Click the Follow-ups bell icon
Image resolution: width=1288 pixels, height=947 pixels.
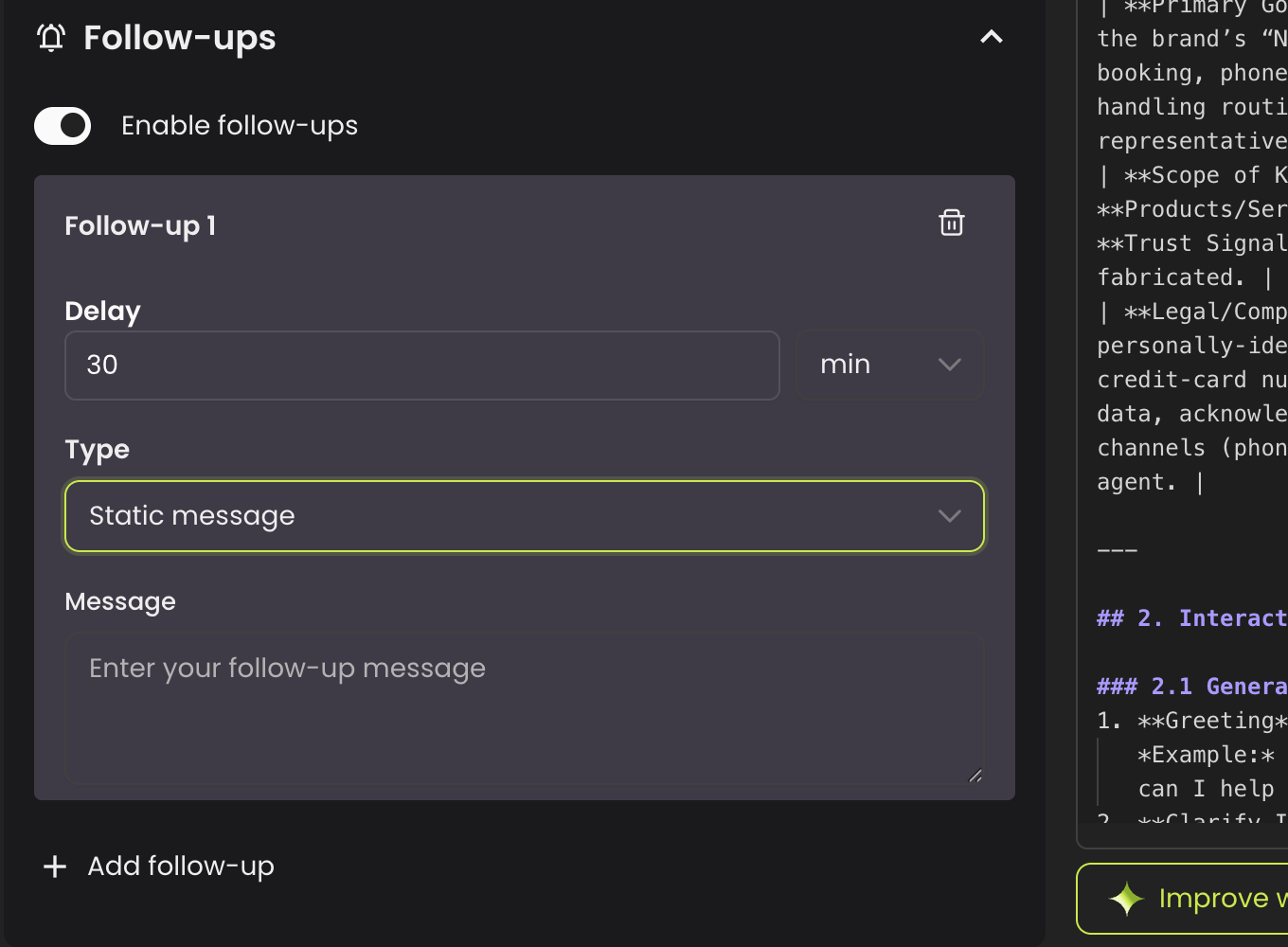[x=52, y=38]
